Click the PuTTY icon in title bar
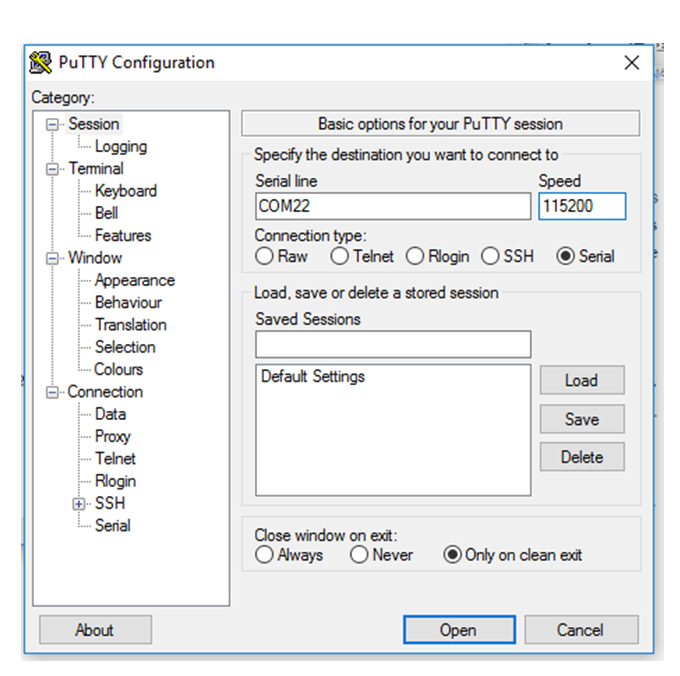 pyautogui.click(x=41, y=62)
